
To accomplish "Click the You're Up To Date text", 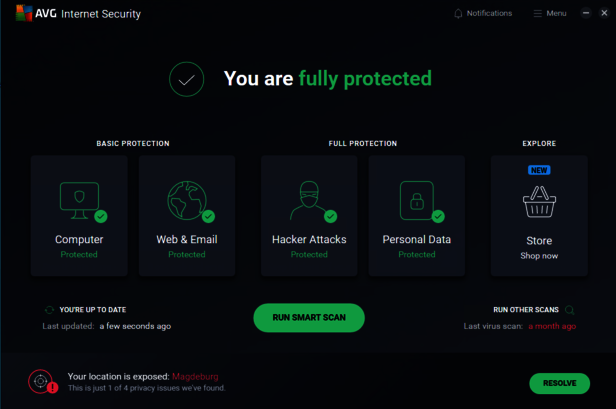I will tap(93, 310).
